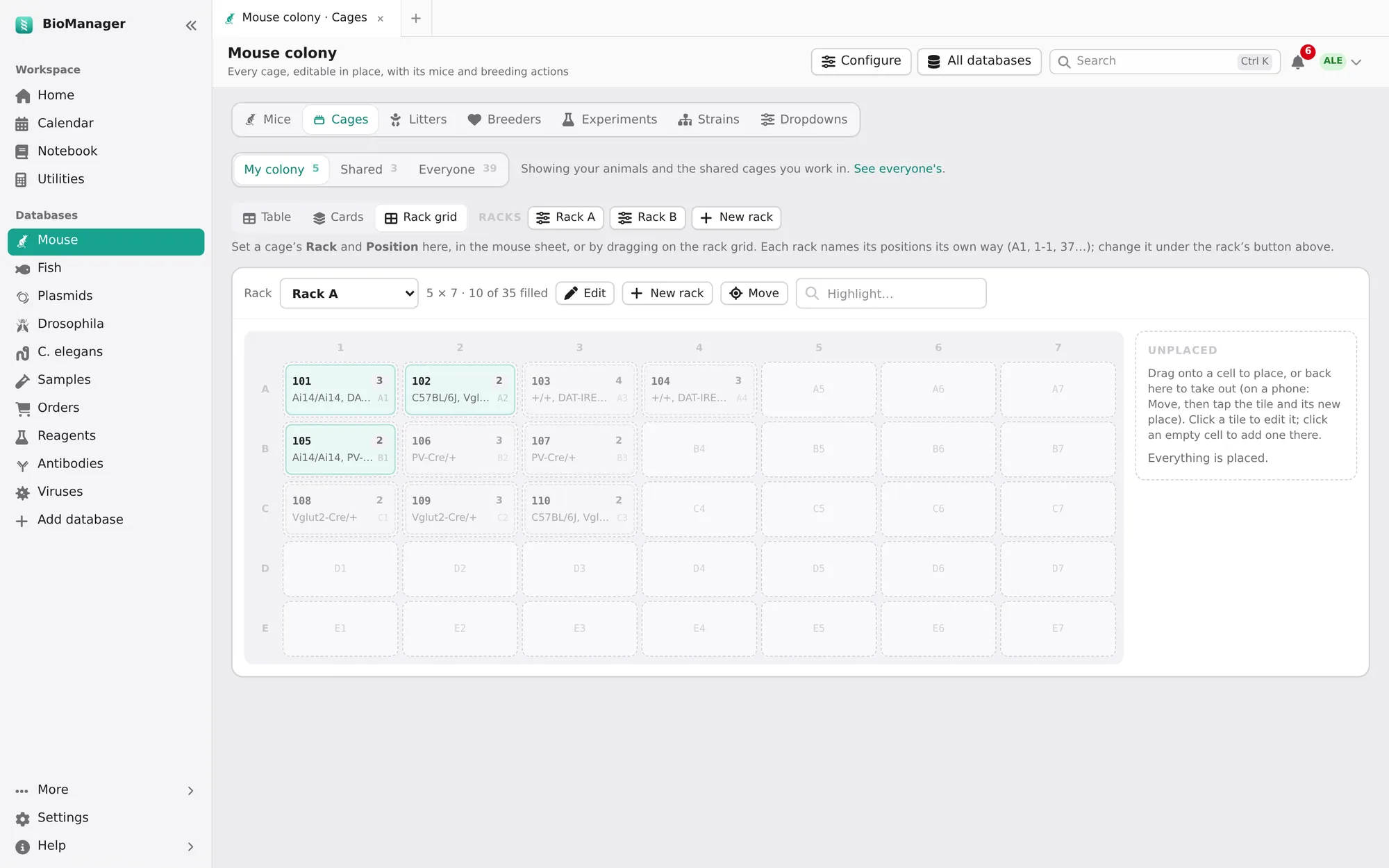The width and height of the screenshot is (1389, 868).
Task: Open the Antibodies database
Action: click(106, 463)
